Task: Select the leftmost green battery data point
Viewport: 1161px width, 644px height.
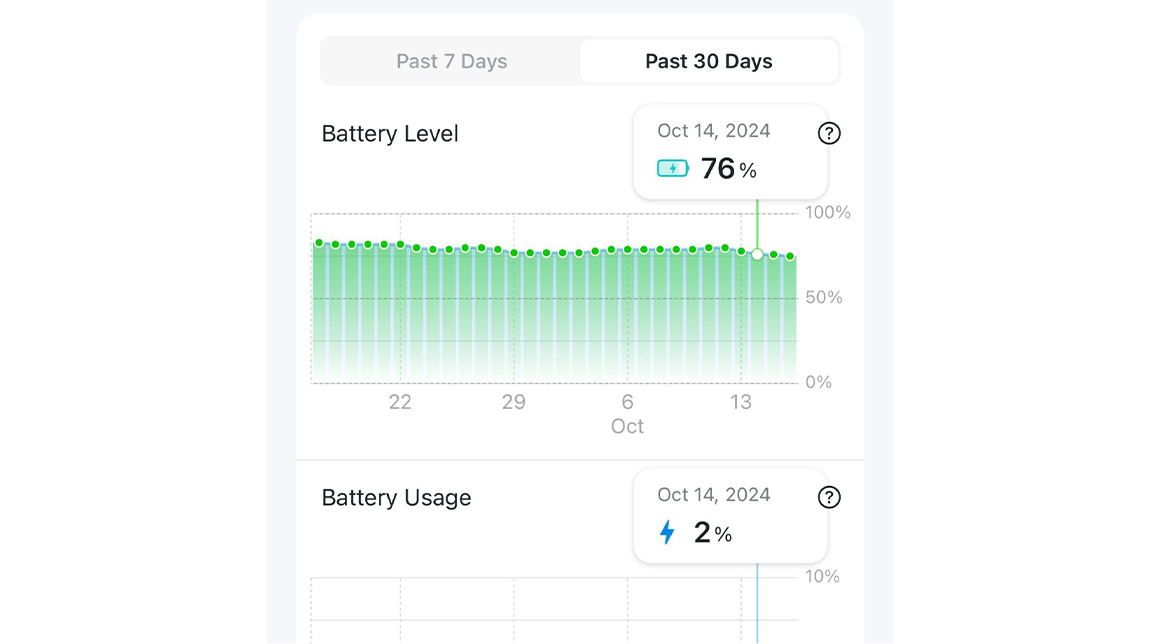Action: (319, 243)
